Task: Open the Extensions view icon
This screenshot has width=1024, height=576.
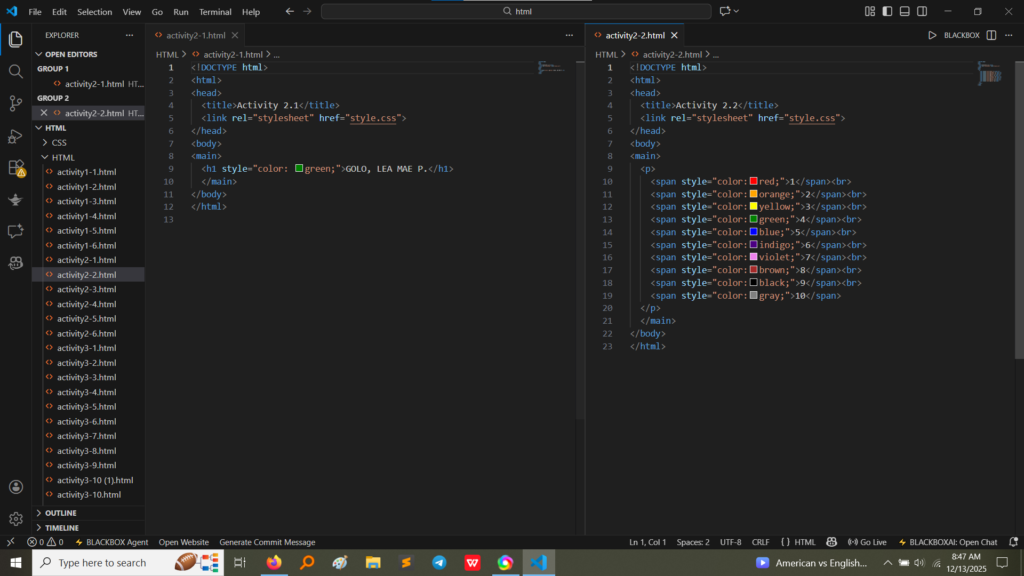Action: (x=15, y=167)
